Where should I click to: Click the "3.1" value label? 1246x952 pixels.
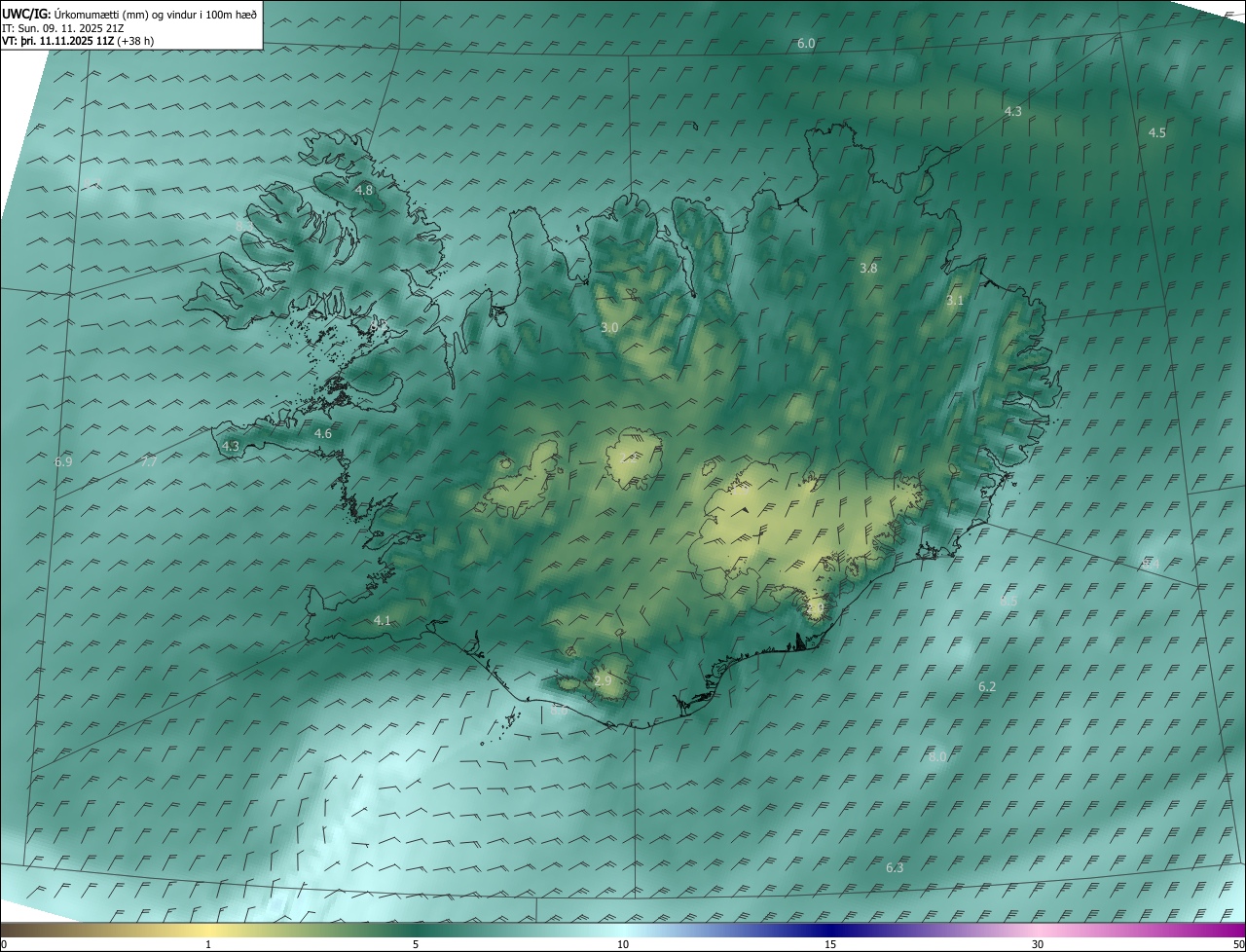click(955, 301)
